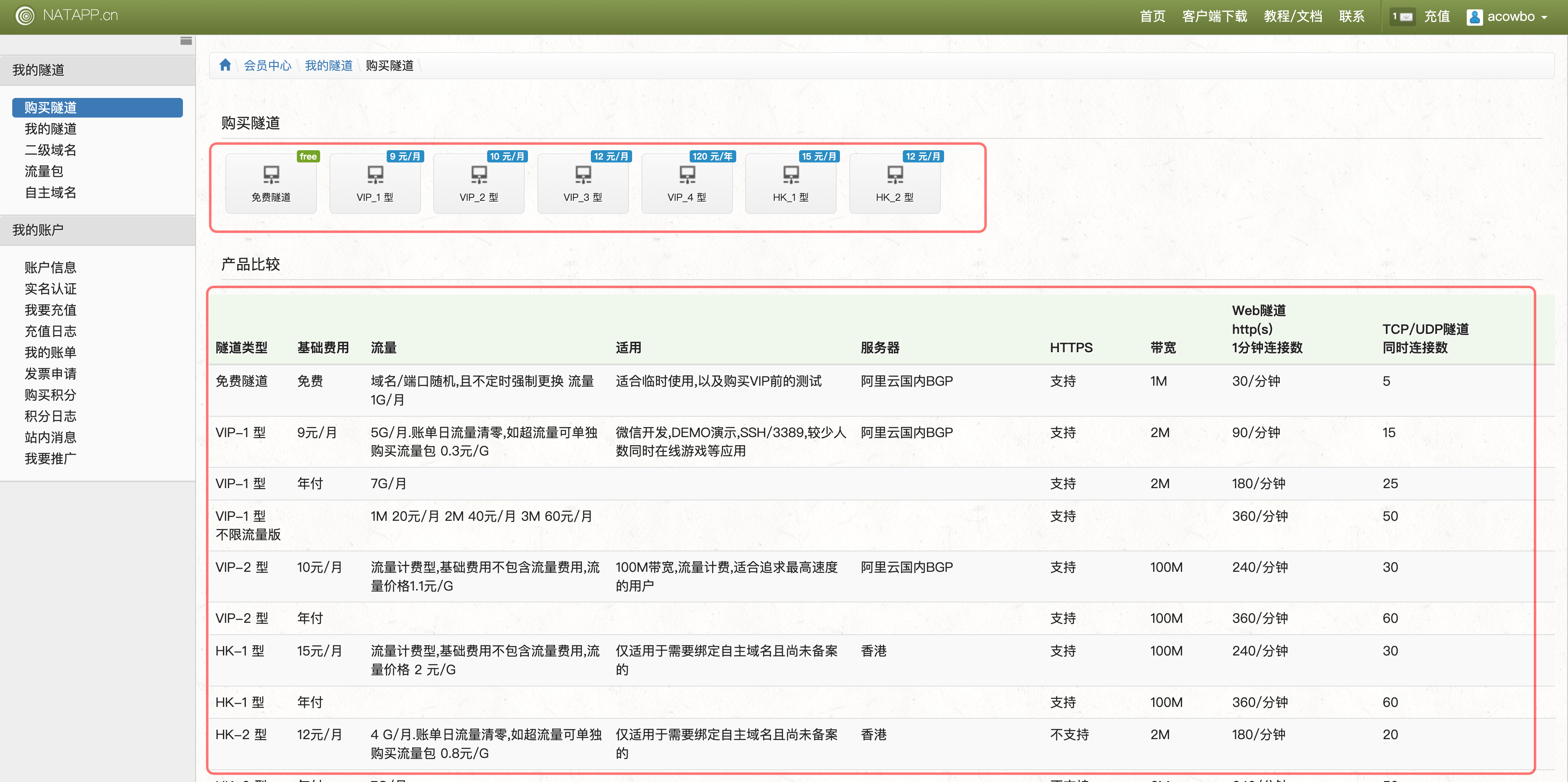
Task: Expand the acowbo account dropdown arrow
Action: [x=1544, y=18]
